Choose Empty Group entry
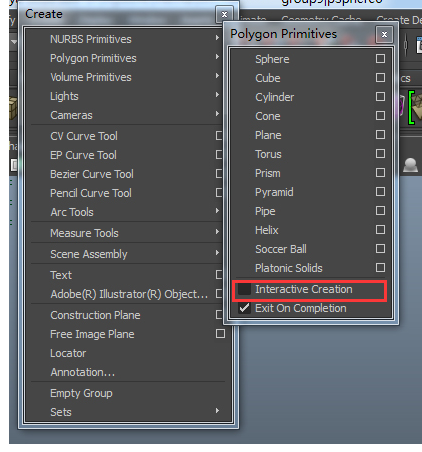Screen dimensions: 422x452 point(81,393)
